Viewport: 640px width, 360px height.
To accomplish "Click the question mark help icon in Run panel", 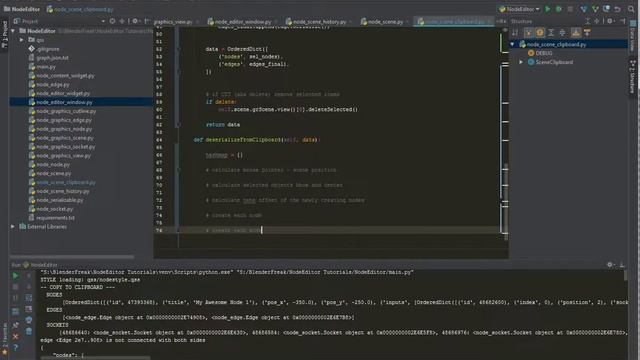I will tap(16, 347).
